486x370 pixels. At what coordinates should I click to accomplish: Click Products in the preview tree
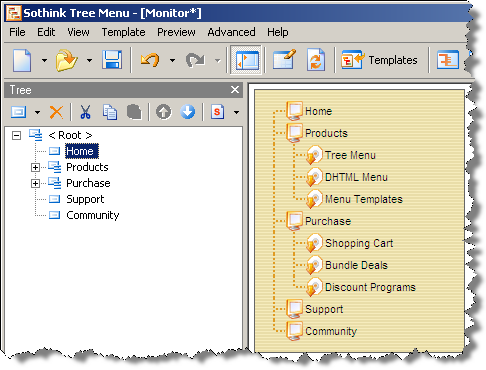pos(326,133)
